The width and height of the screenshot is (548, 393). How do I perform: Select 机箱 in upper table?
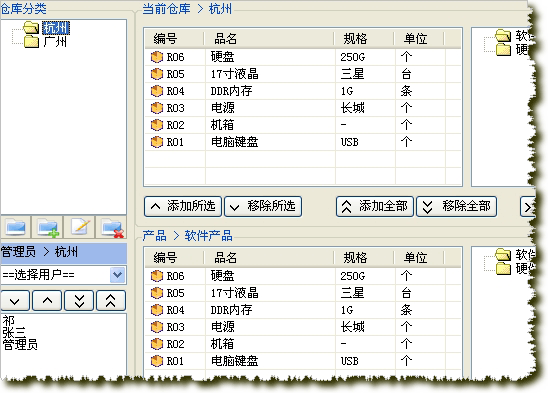click(x=222, y=125)
